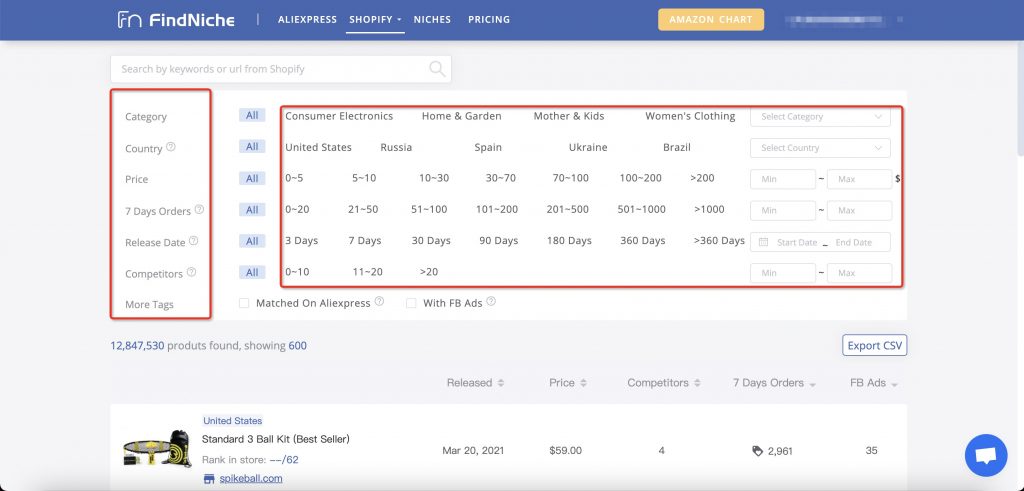This screenshot has width=1024, height=491.
Task: Click the More Tags label
Action: (150, 305)
